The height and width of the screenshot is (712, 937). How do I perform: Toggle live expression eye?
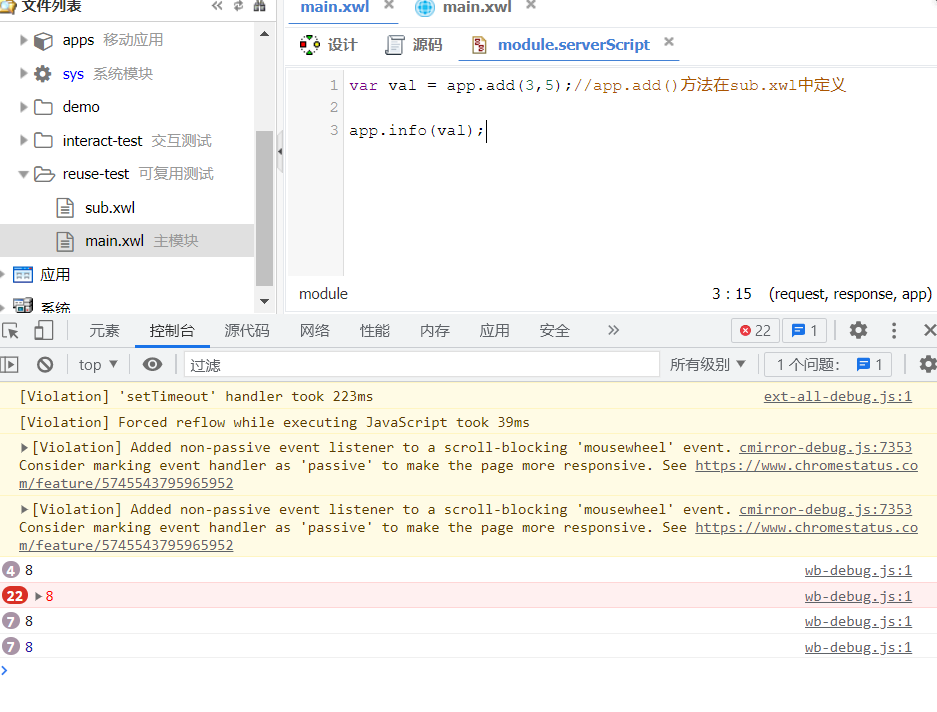(x=152, y=365)
